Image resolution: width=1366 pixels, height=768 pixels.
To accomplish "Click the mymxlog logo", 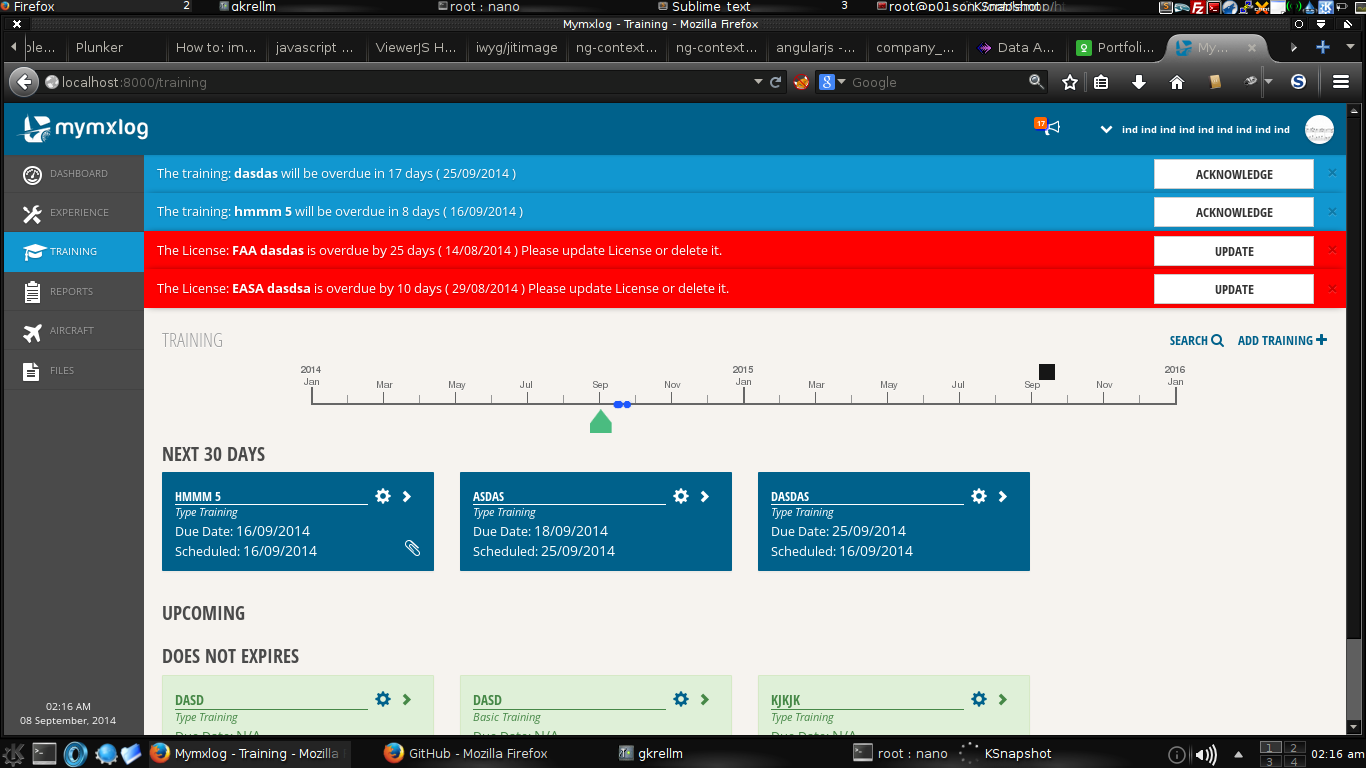I will (x=84, y=128).
